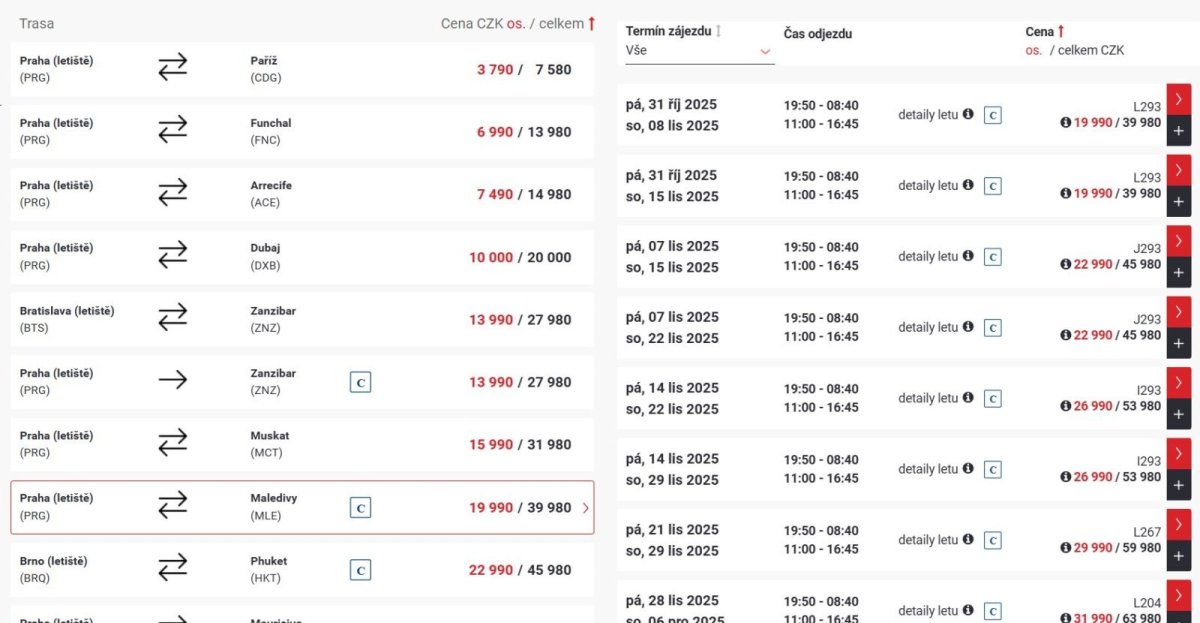Screen dimensions: 1200x623
Task: Toggle sort by 'Termín zájezdu' column
Action: [x=718, y=31]
